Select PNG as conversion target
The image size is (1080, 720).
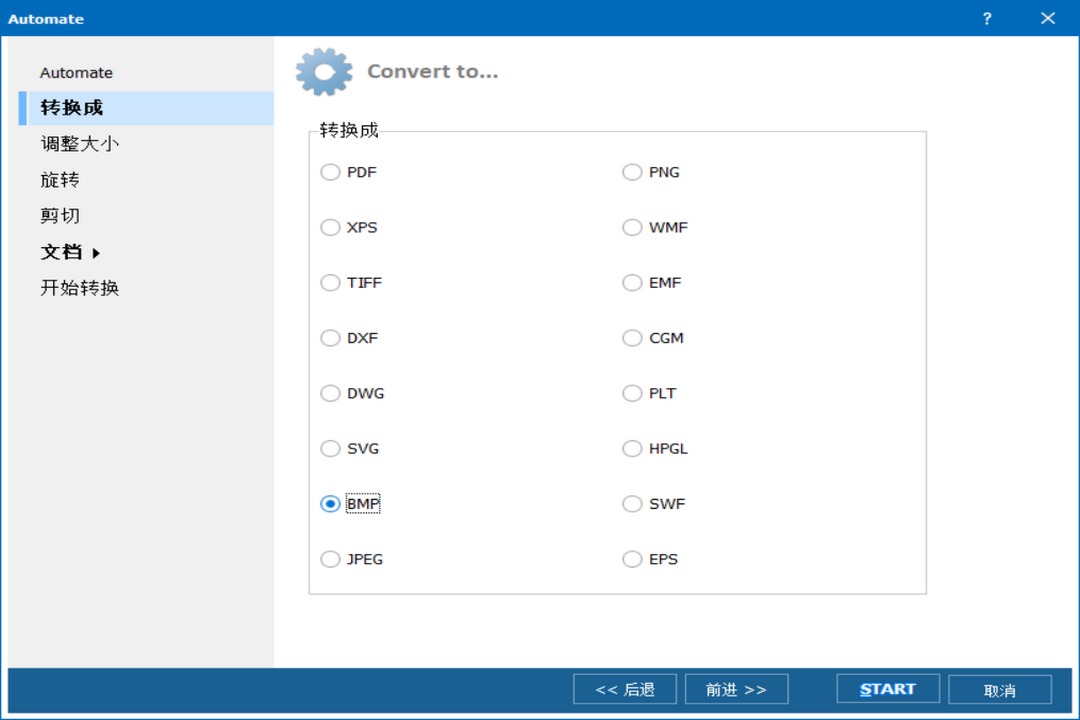(x=632, y=172)
